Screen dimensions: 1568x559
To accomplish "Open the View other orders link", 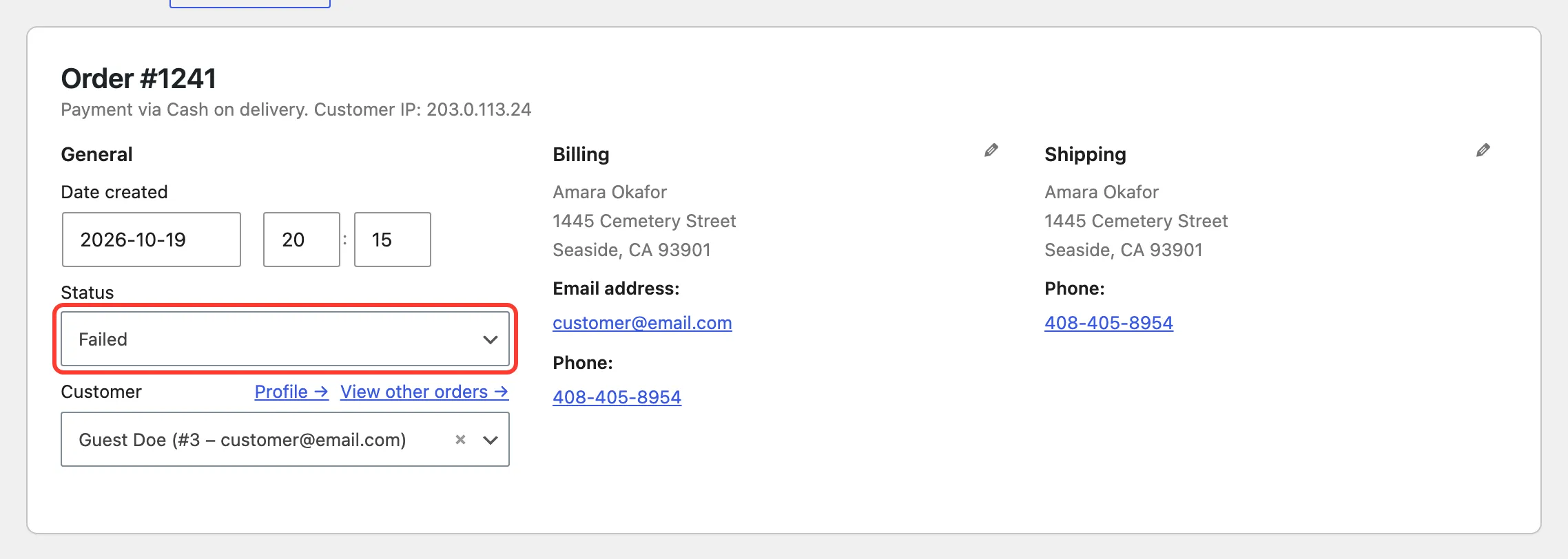I will point(424,392).
